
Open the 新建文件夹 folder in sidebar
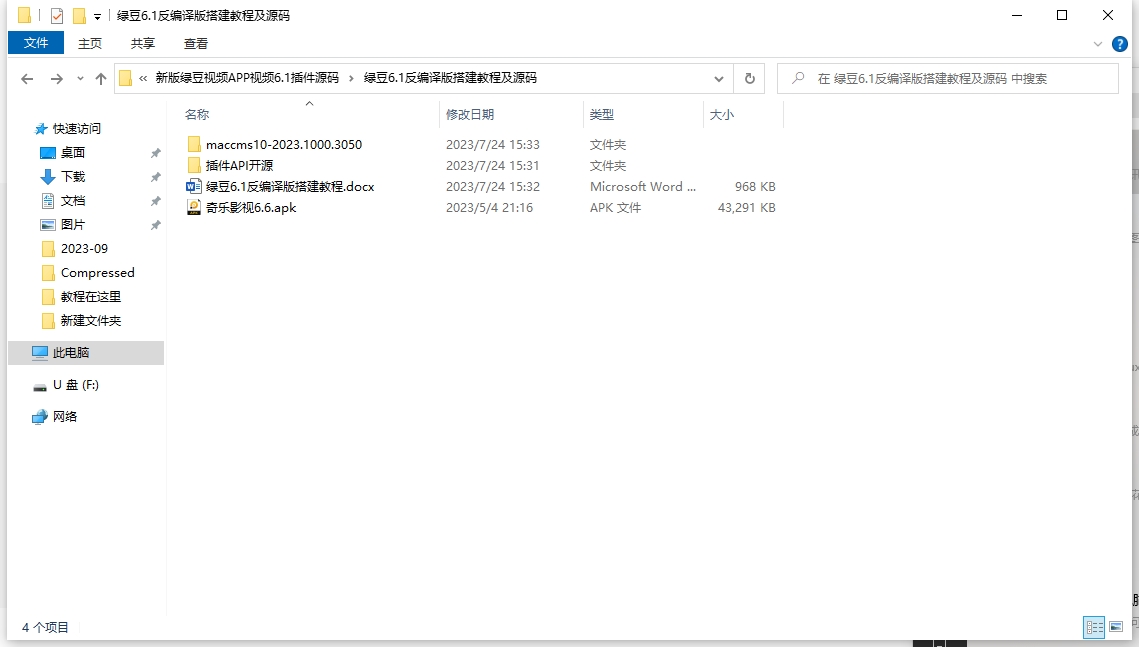pos(91,320)
